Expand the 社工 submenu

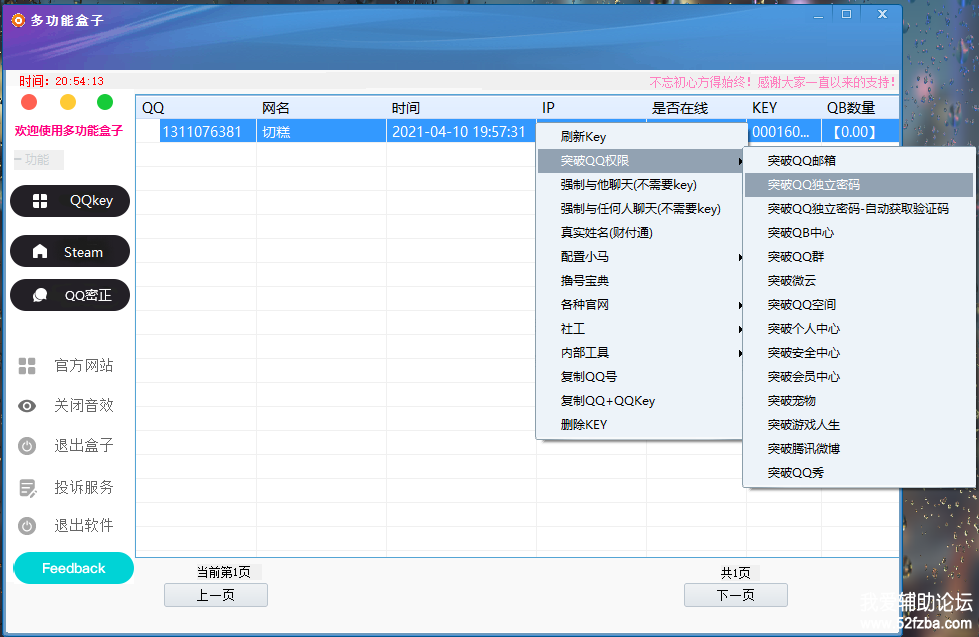point(640,328)
